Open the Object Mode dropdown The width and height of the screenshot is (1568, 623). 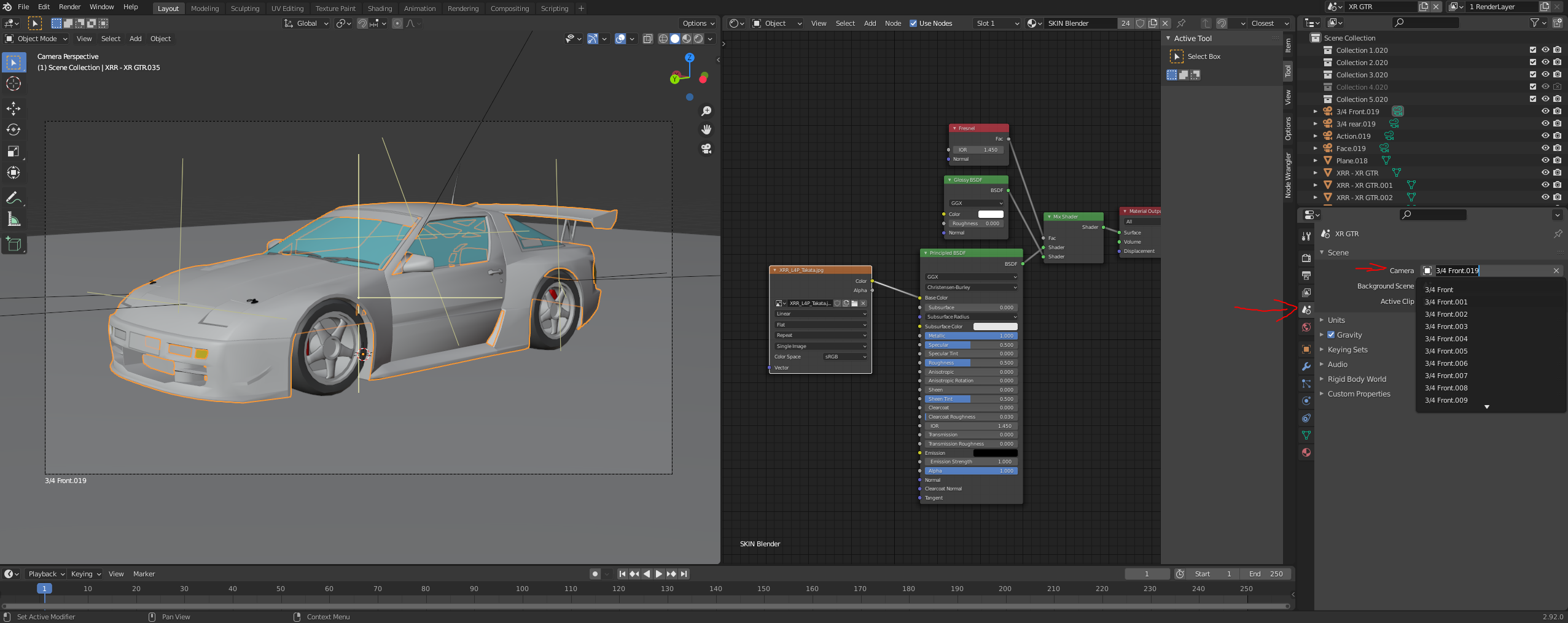click(37, 39)
